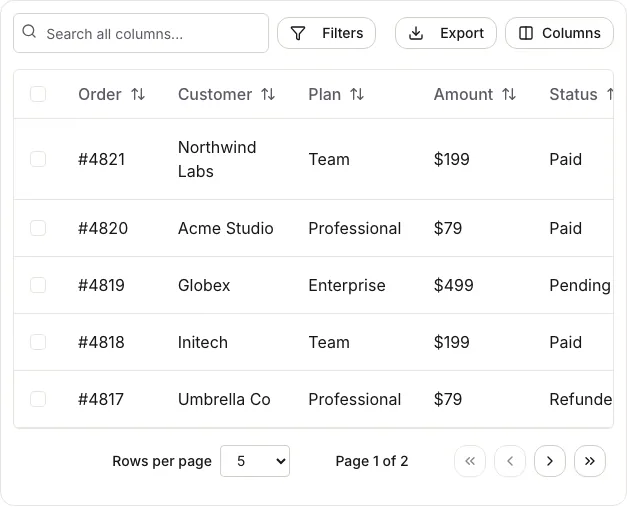The image size is (627, 507).
Task: Click the Initech customer cell
Action: click(203, 343)
